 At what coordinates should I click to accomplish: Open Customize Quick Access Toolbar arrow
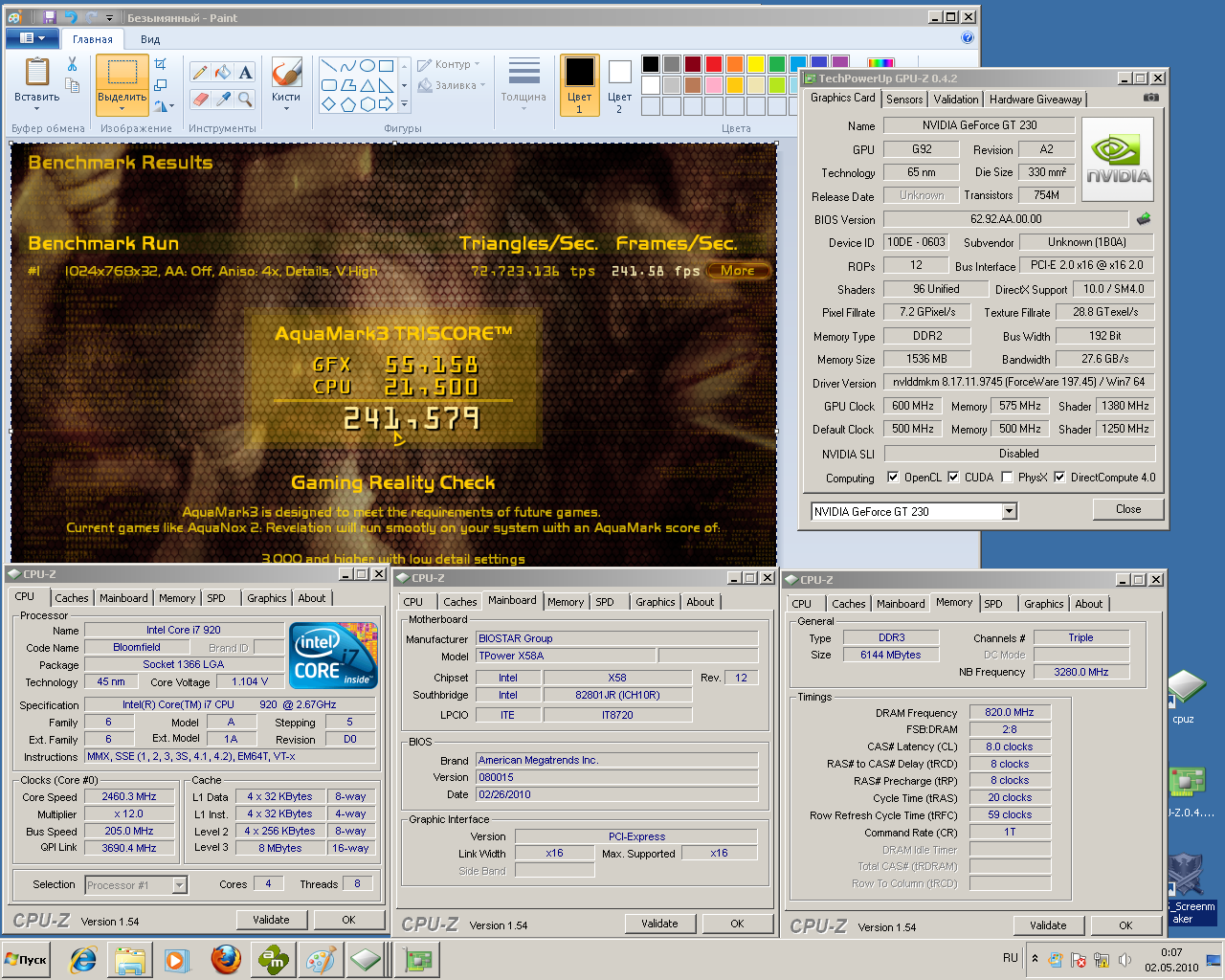point(109,17)
